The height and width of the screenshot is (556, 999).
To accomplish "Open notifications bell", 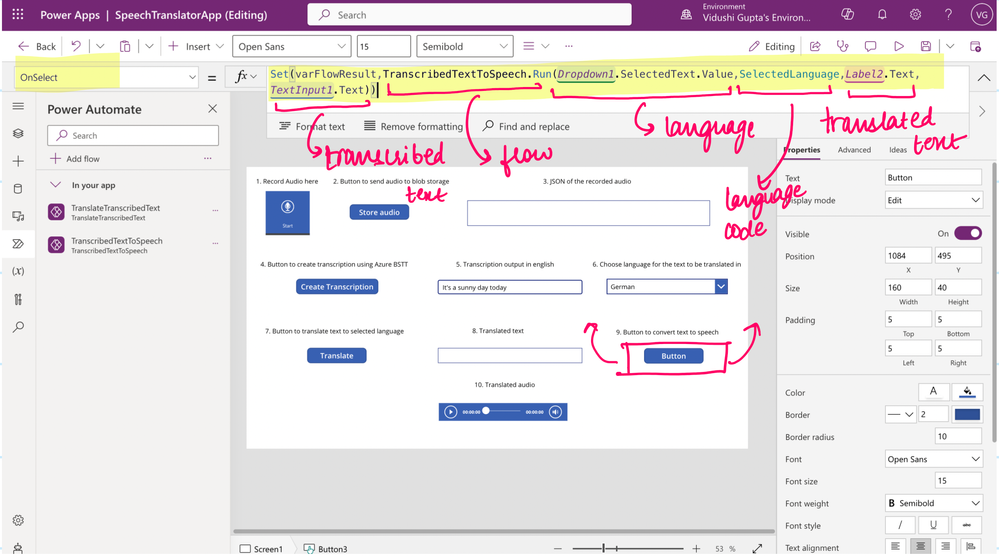I will point(882,14).
